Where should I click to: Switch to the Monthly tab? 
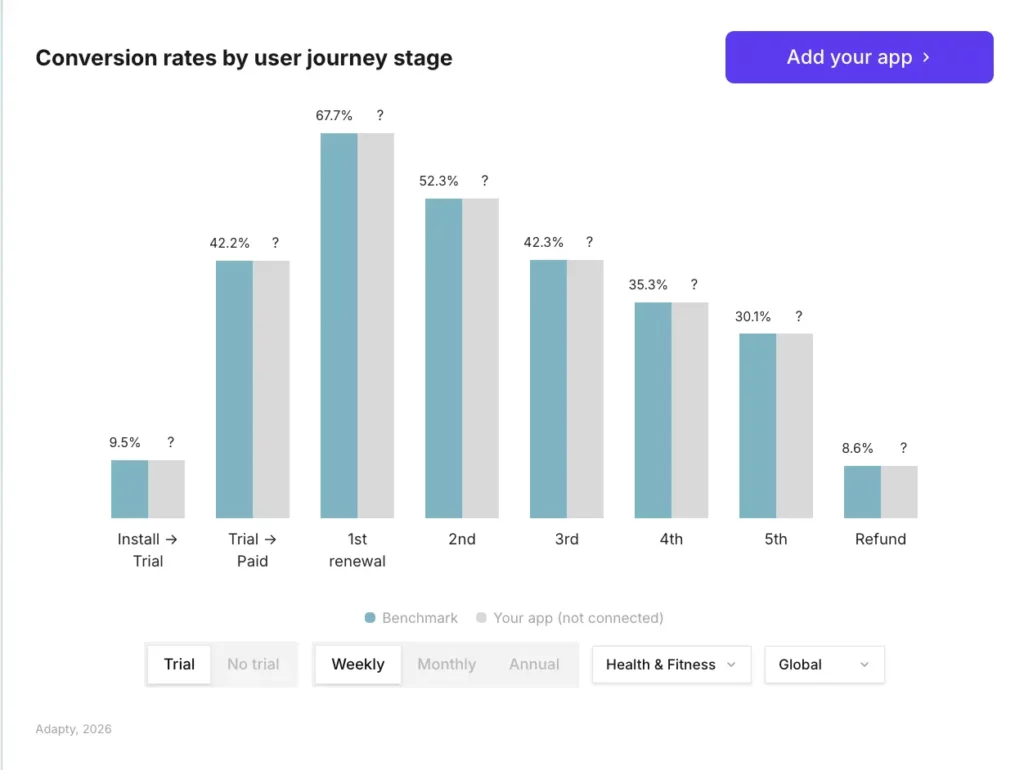[446, 664]
